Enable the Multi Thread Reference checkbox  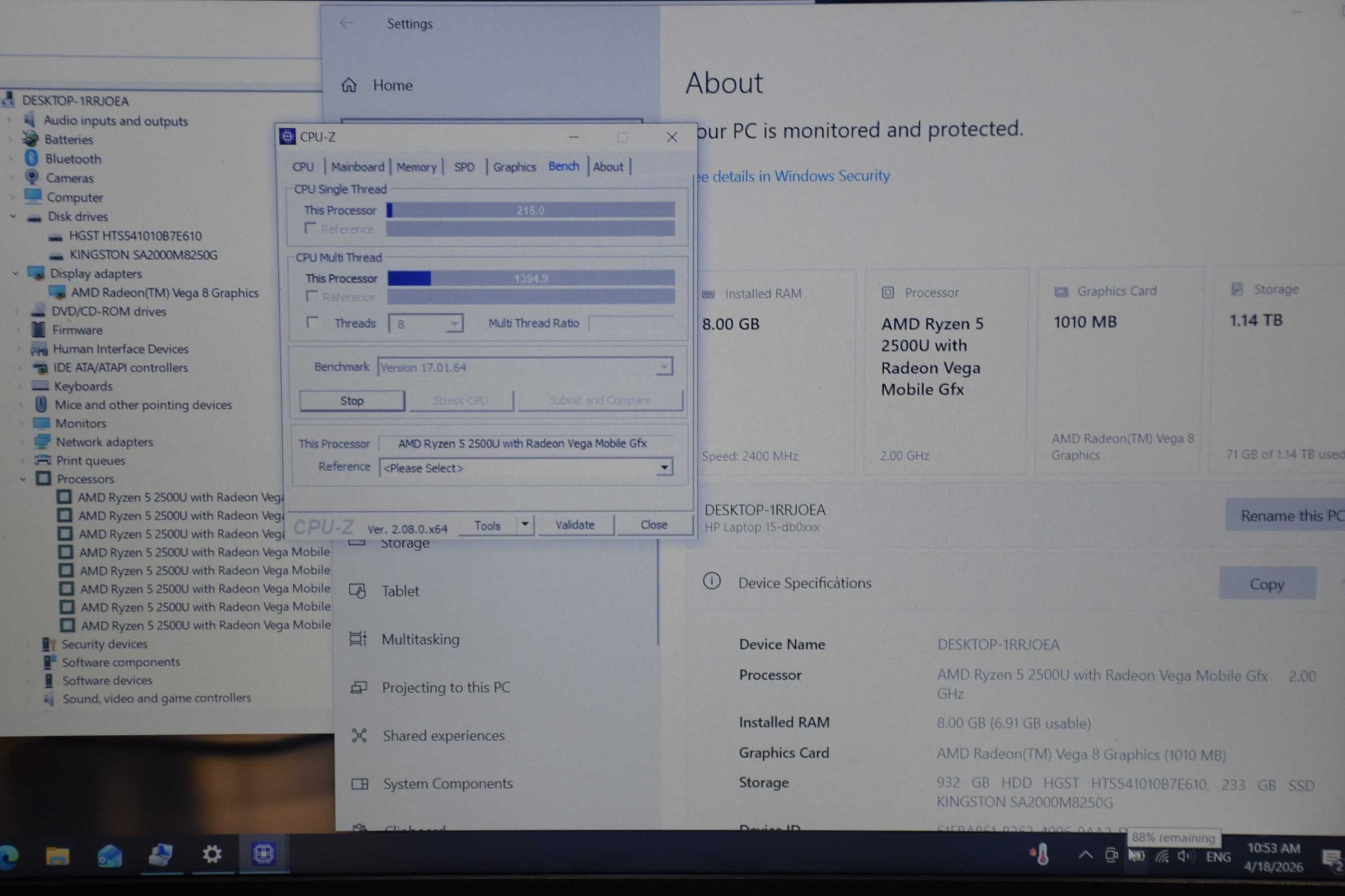312,297
